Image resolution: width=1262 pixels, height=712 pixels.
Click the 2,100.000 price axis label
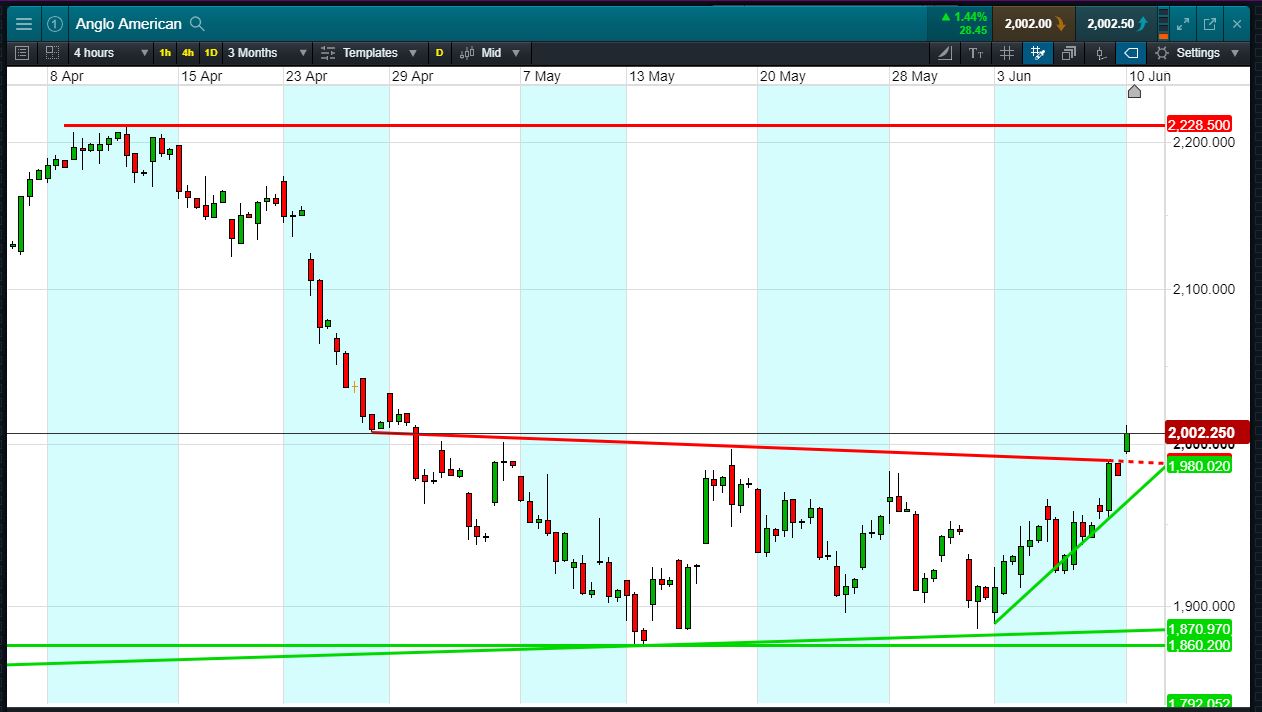coord(1204,290)
